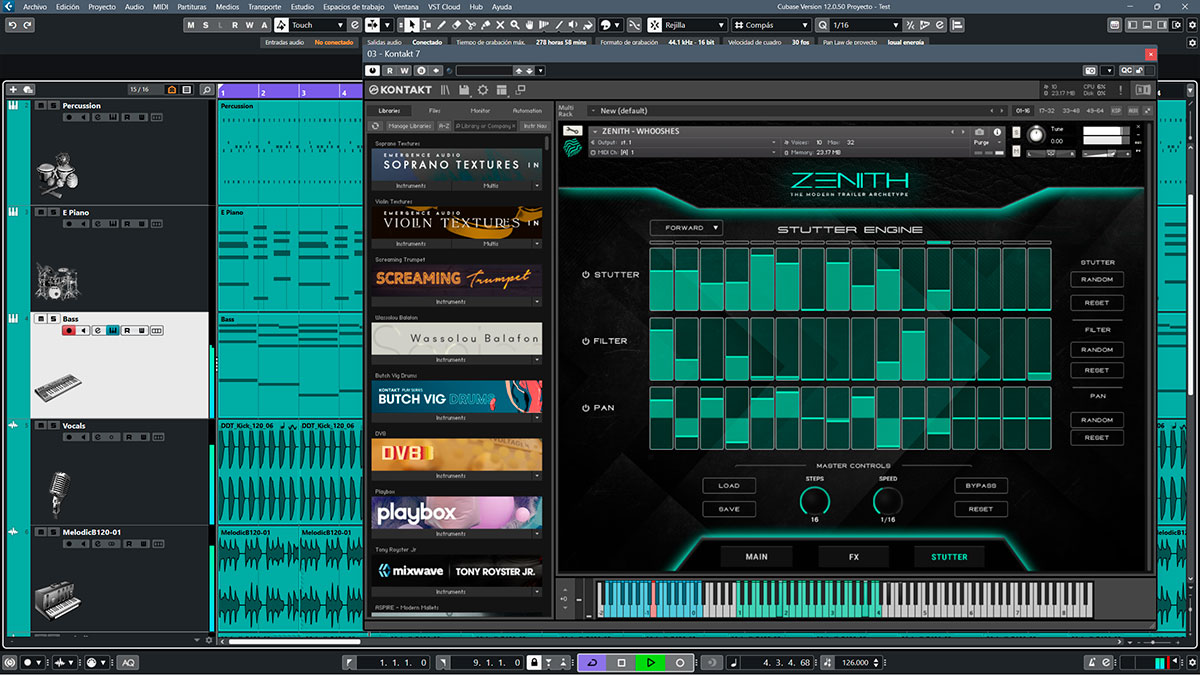Activate the transport Cycle loop button

click(592, 662)
